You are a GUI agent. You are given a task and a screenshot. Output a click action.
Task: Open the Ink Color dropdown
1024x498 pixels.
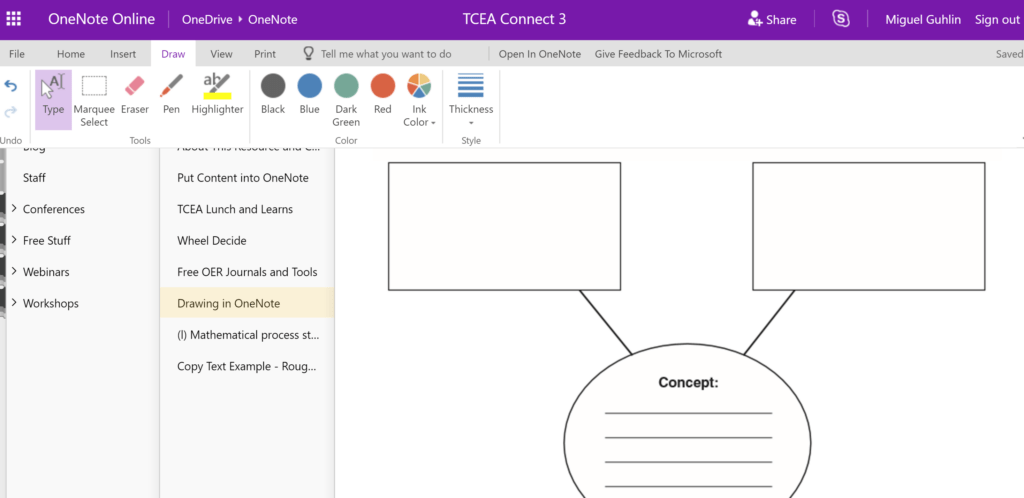[x=419, y=100]
